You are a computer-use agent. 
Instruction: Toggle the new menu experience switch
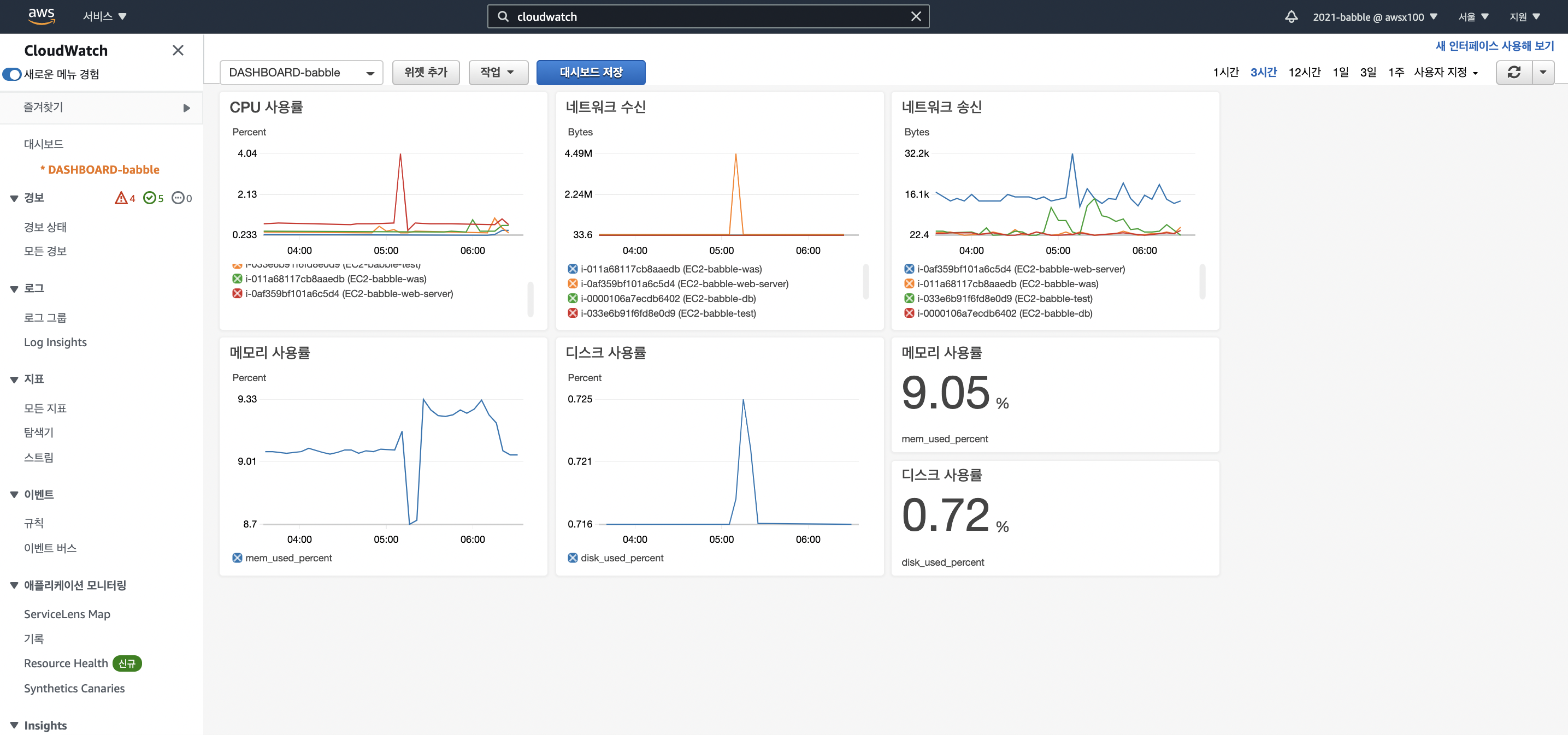[12, 74]
